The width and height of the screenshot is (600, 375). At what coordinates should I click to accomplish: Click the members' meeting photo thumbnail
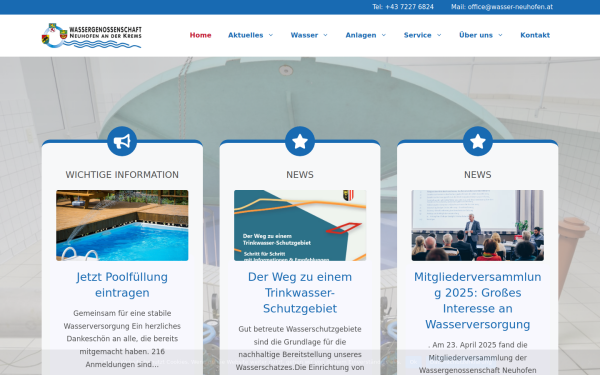point(478,225)
